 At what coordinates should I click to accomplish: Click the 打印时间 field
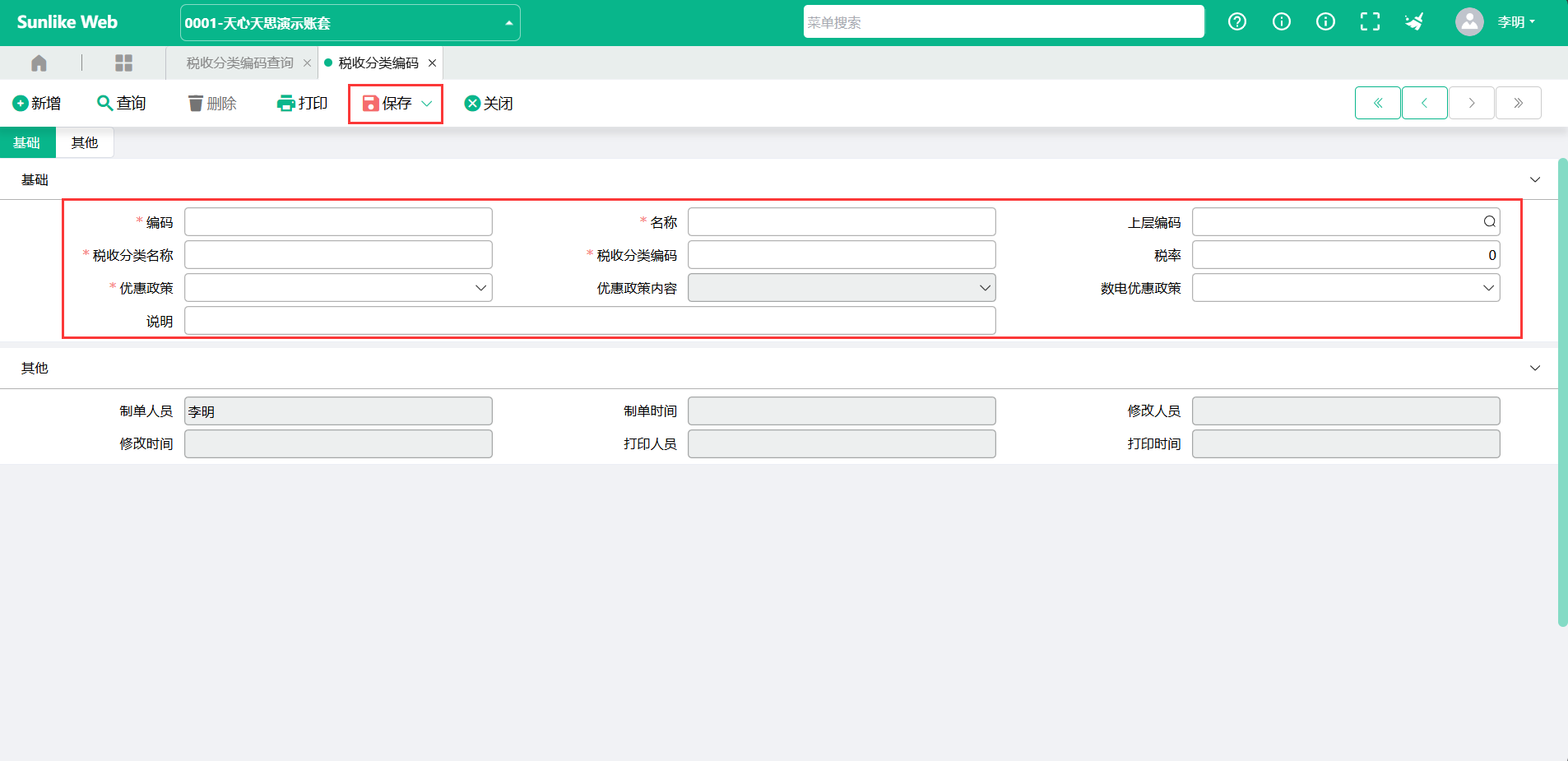coord(1346,444)
